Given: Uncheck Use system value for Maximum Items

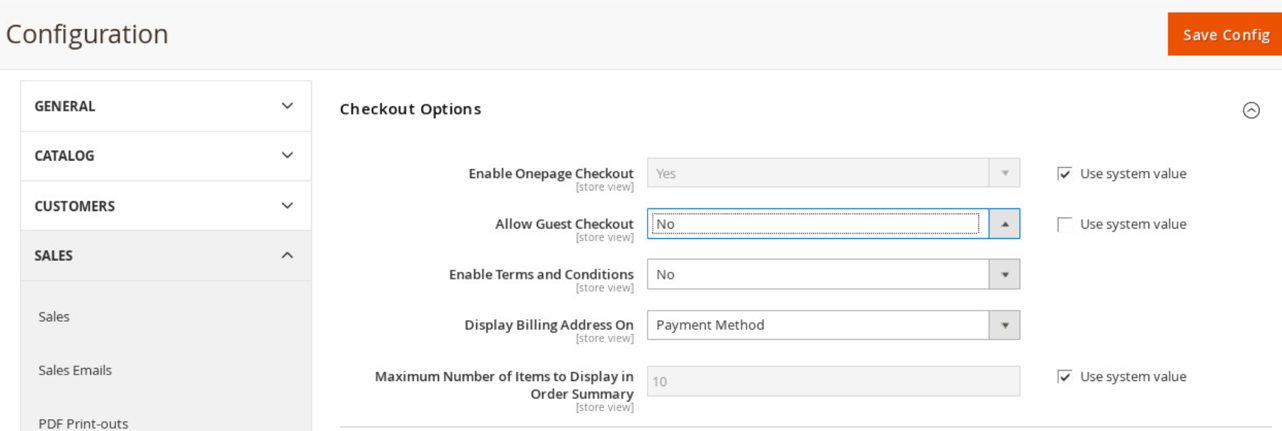Looking at the screenshot, I should pyautogui.click(x=1064, y=377).
